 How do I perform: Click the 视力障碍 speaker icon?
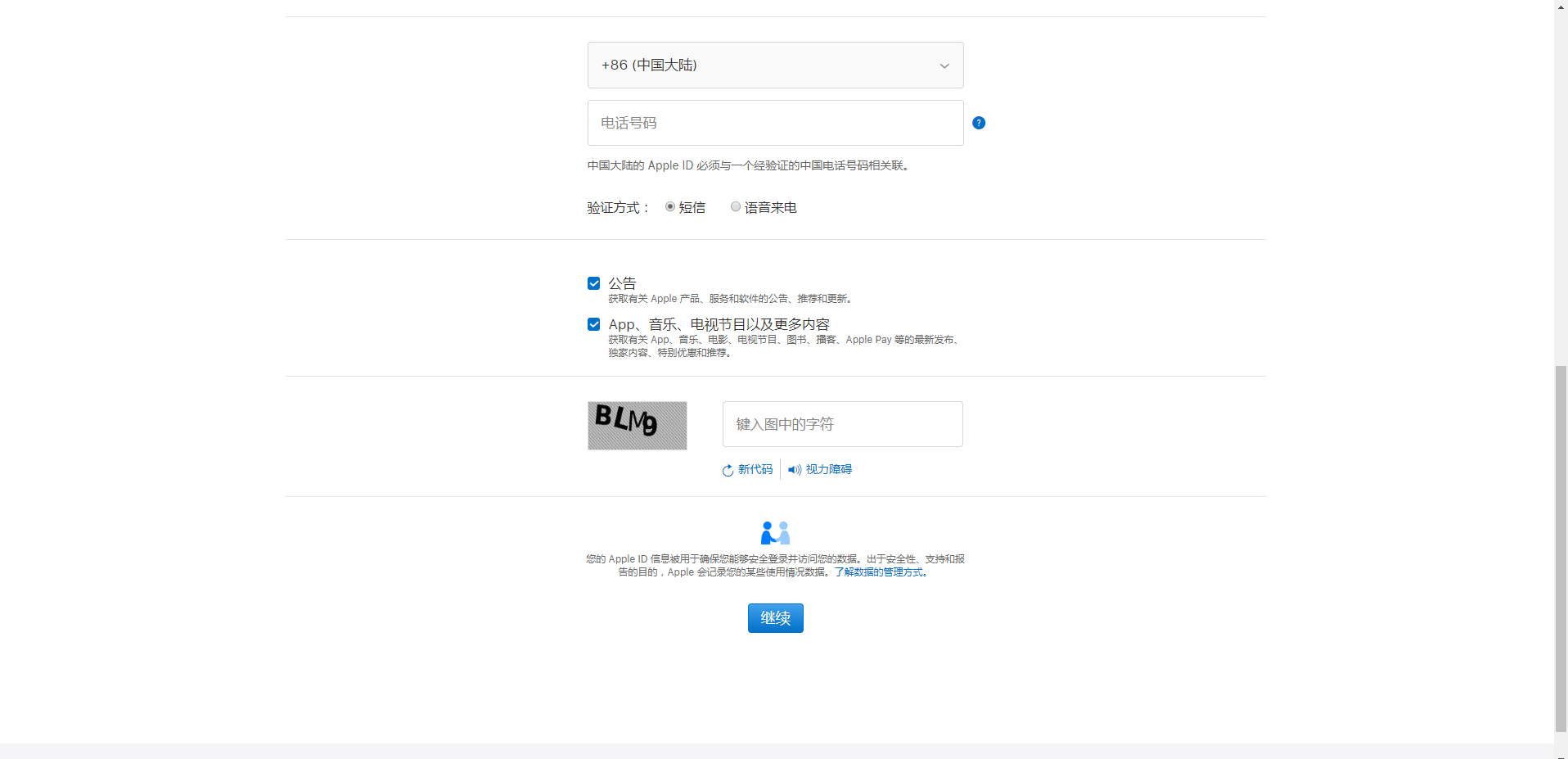795,470
